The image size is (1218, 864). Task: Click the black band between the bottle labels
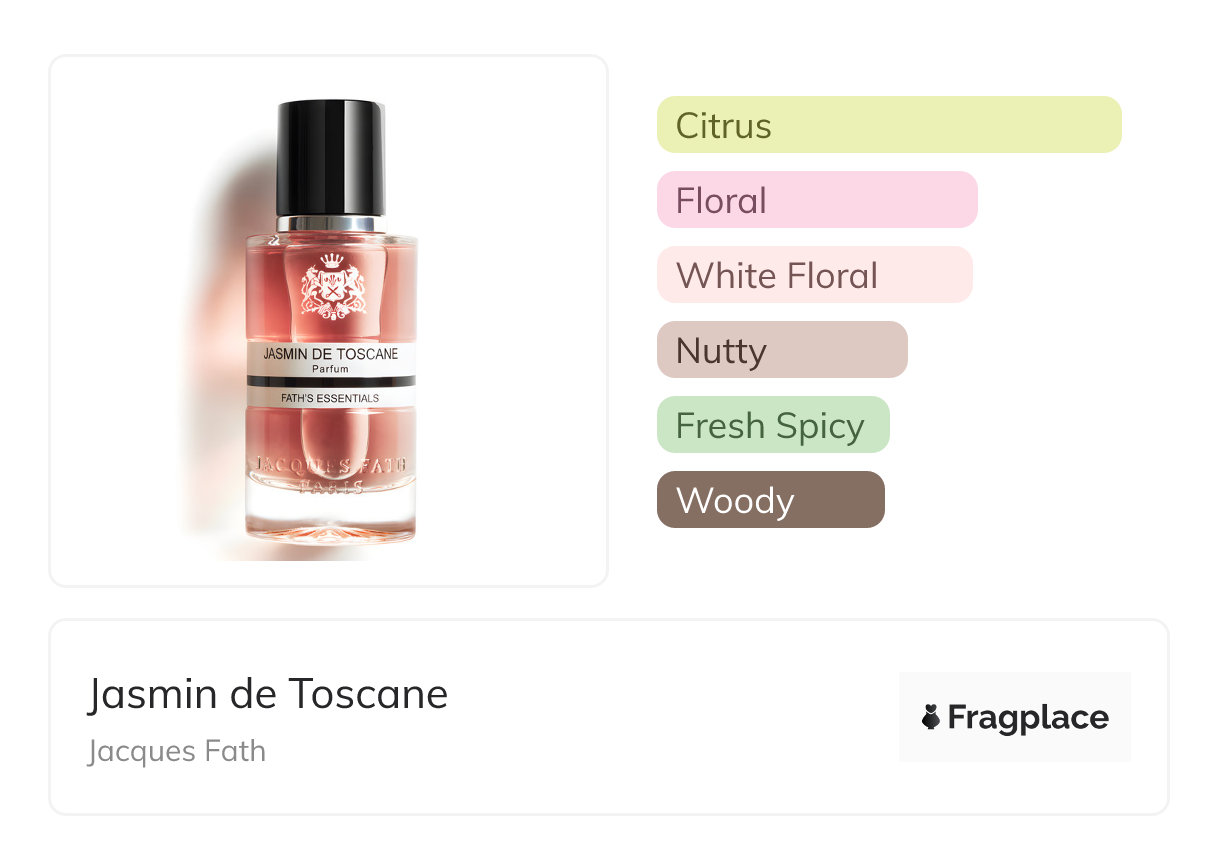[x=331, y=382]
